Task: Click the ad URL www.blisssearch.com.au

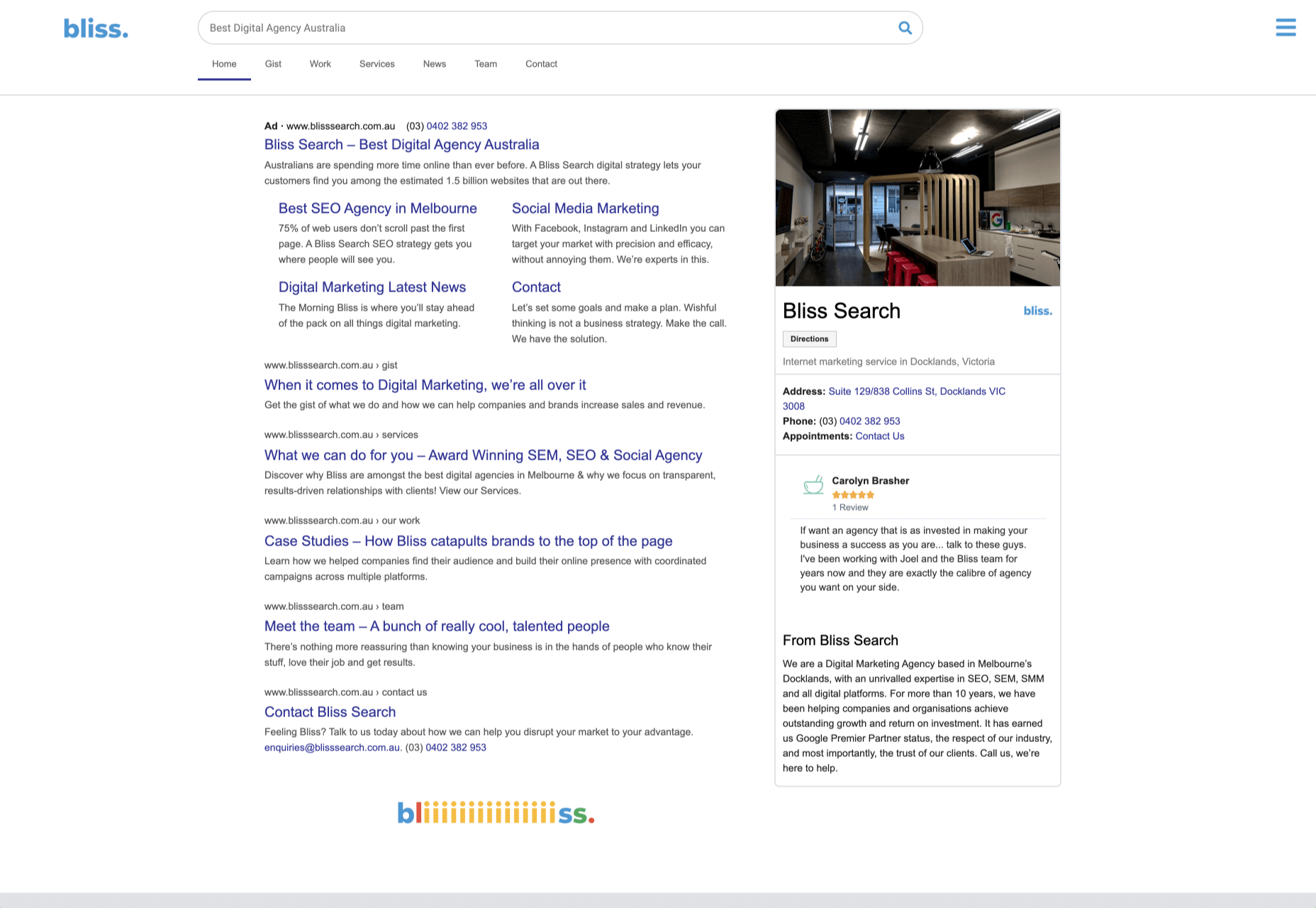Action: [340, 126]
